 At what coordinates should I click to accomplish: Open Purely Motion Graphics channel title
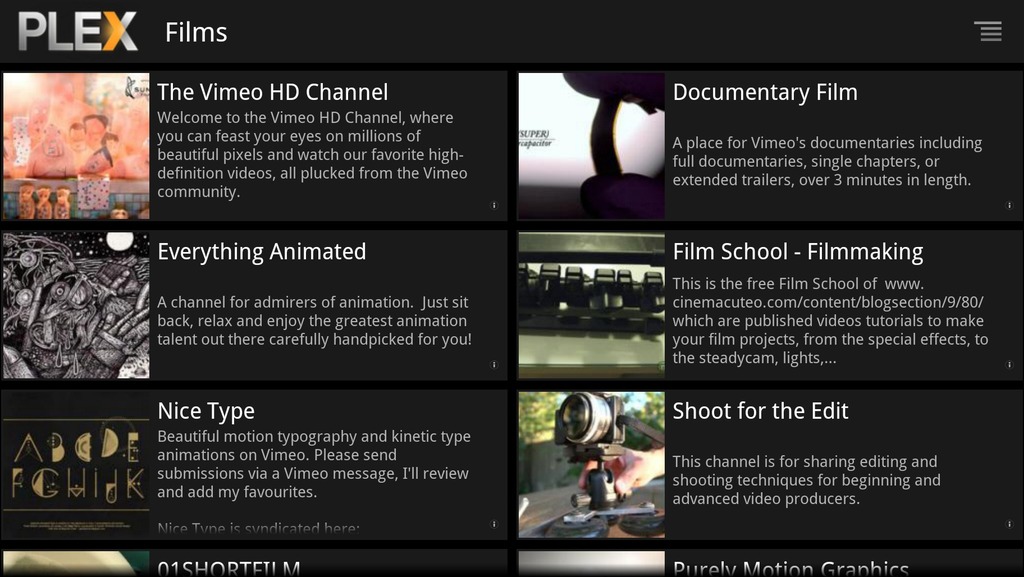pyautogui.click(x=791, y=568)
